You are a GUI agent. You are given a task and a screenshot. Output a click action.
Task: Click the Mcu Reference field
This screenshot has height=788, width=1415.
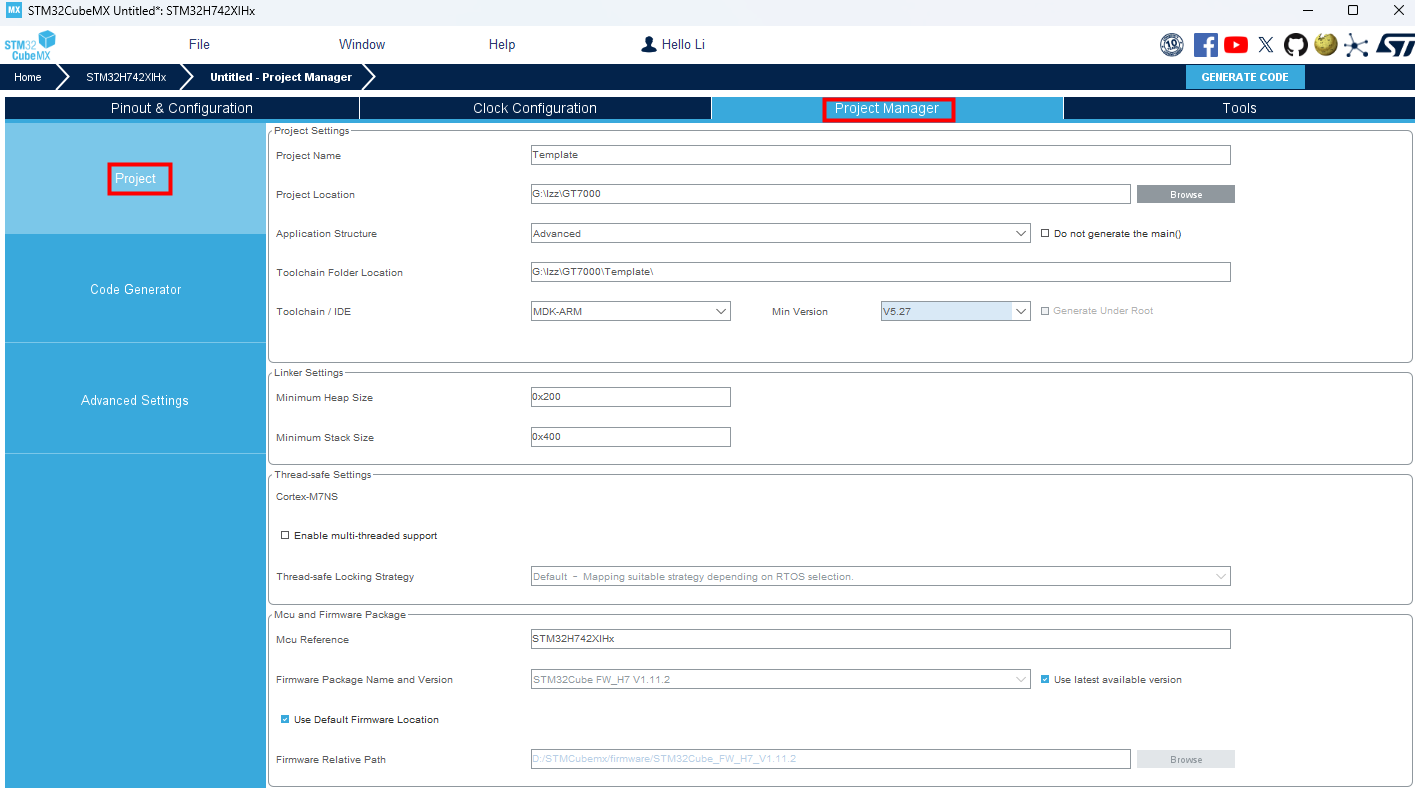tap(880, 639)
